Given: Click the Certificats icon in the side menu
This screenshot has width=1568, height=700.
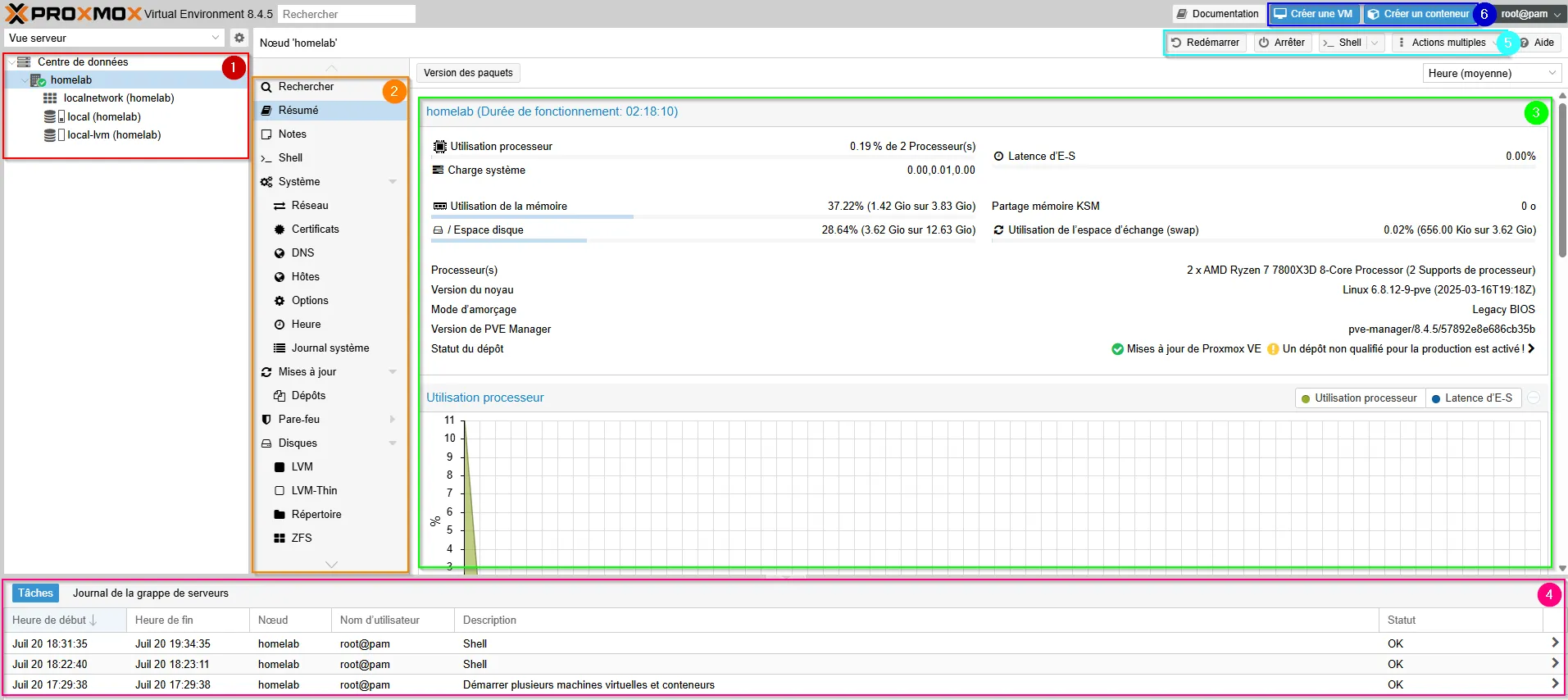Looking at the screenshot, I should (x=280, y=230).
